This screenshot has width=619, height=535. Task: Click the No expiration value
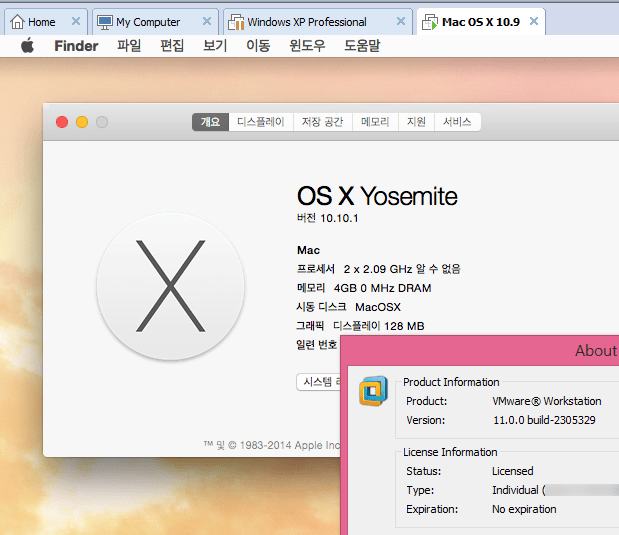pos(524,509)
